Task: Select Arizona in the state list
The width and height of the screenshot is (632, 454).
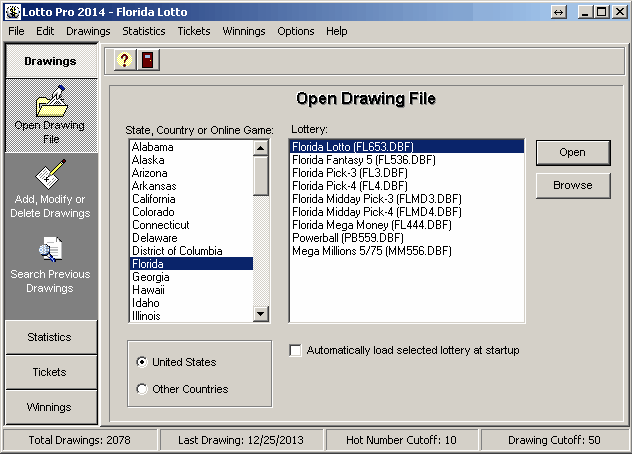Action: [191, 173]
